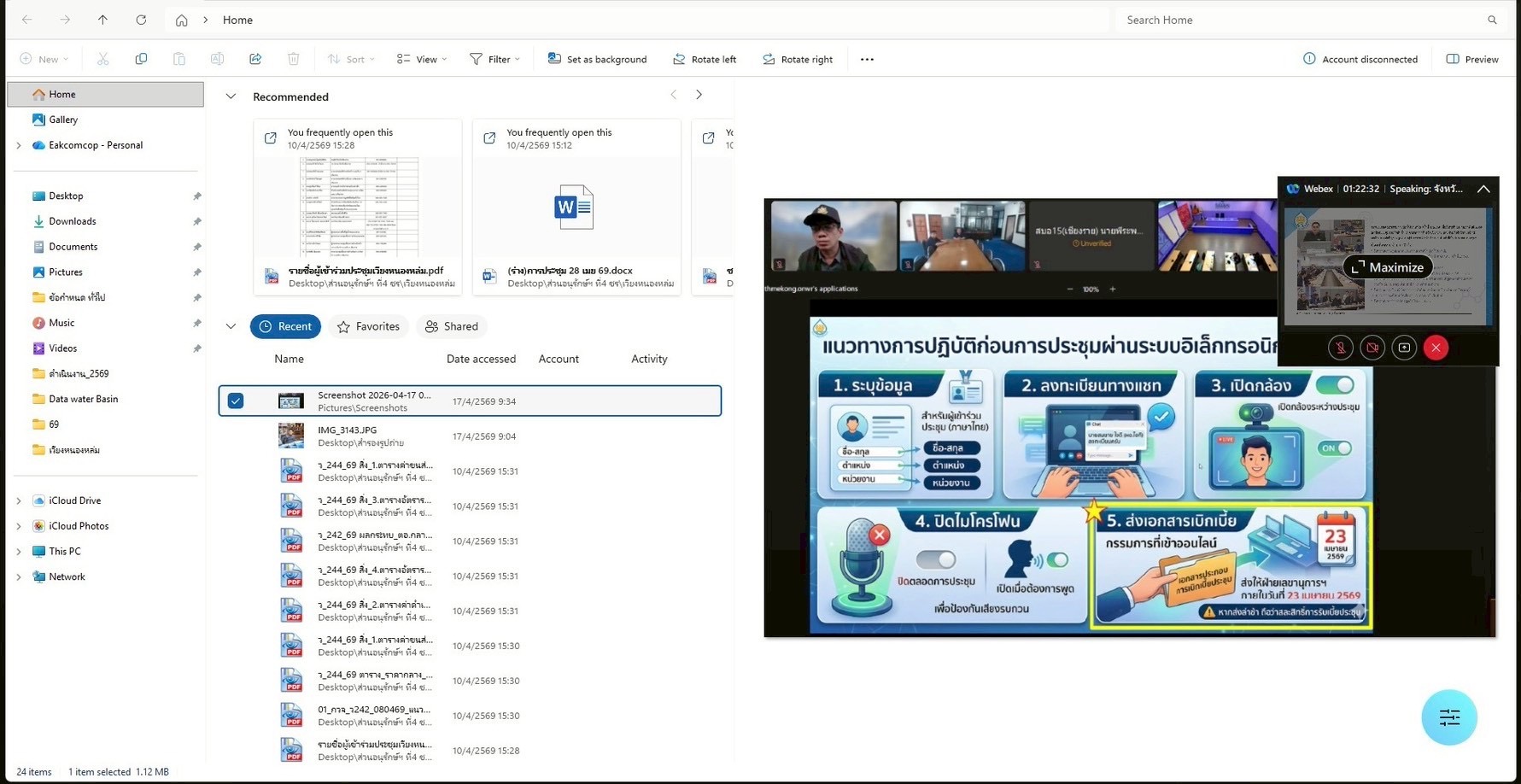Screen dimensions: 1521x784
Task: Open the View dropdown menu
Action: click(x=422, y=59)
